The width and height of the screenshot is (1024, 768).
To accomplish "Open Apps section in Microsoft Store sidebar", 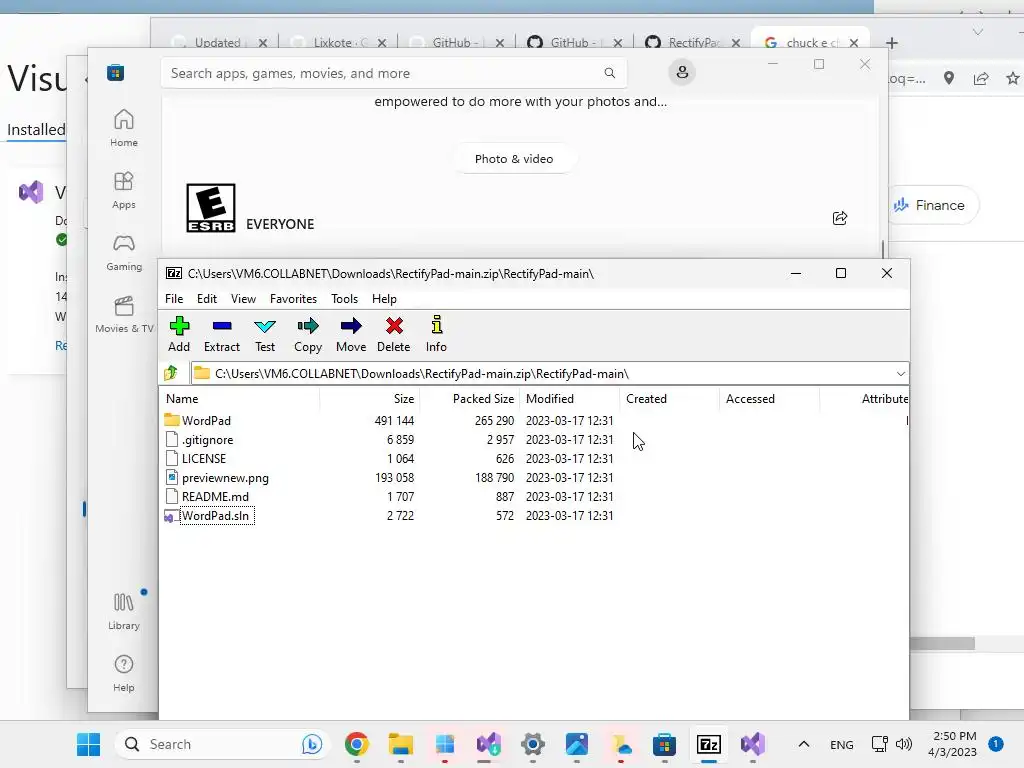I will pos(123,190).
